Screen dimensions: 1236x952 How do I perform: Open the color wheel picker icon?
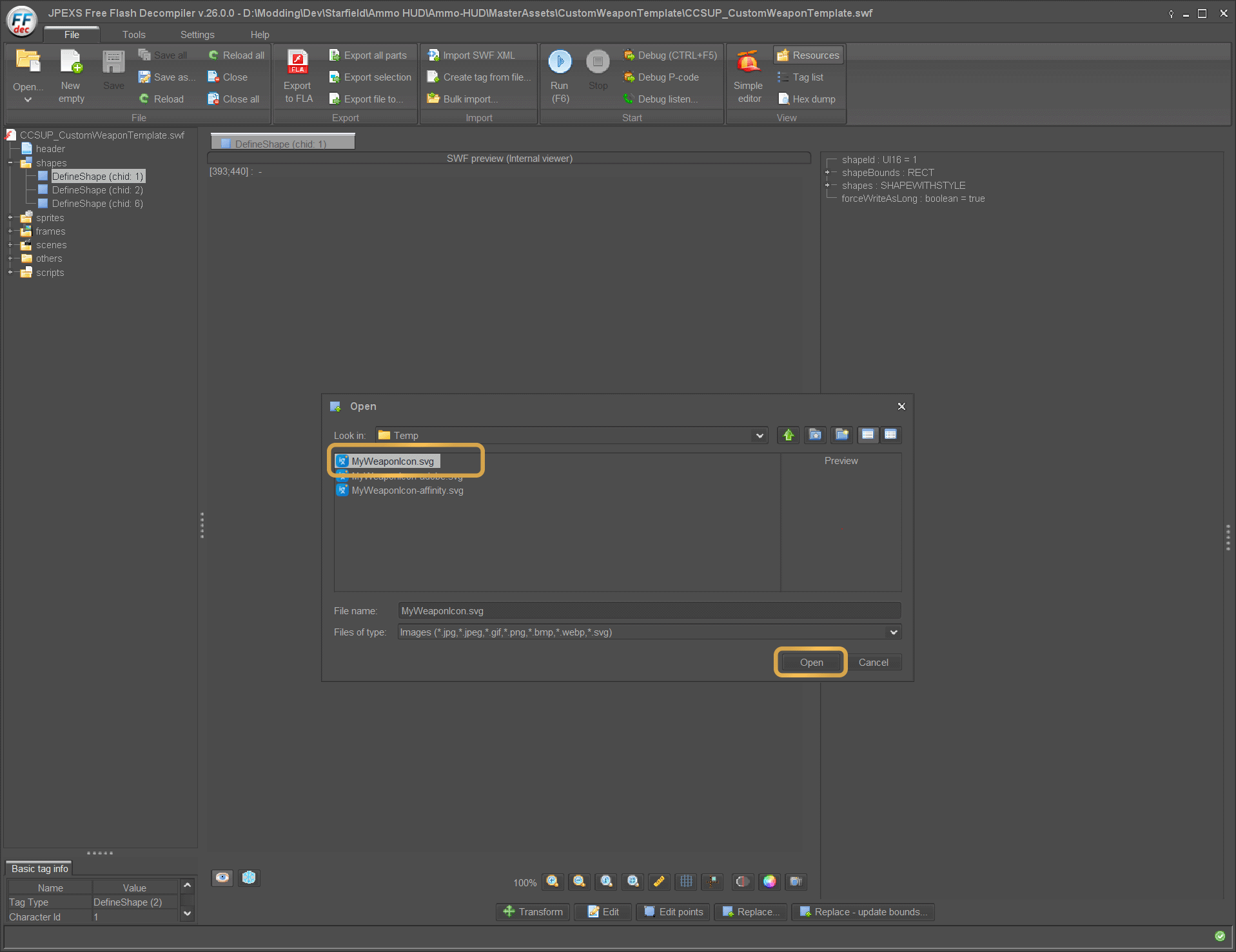[x=769, y=881]
